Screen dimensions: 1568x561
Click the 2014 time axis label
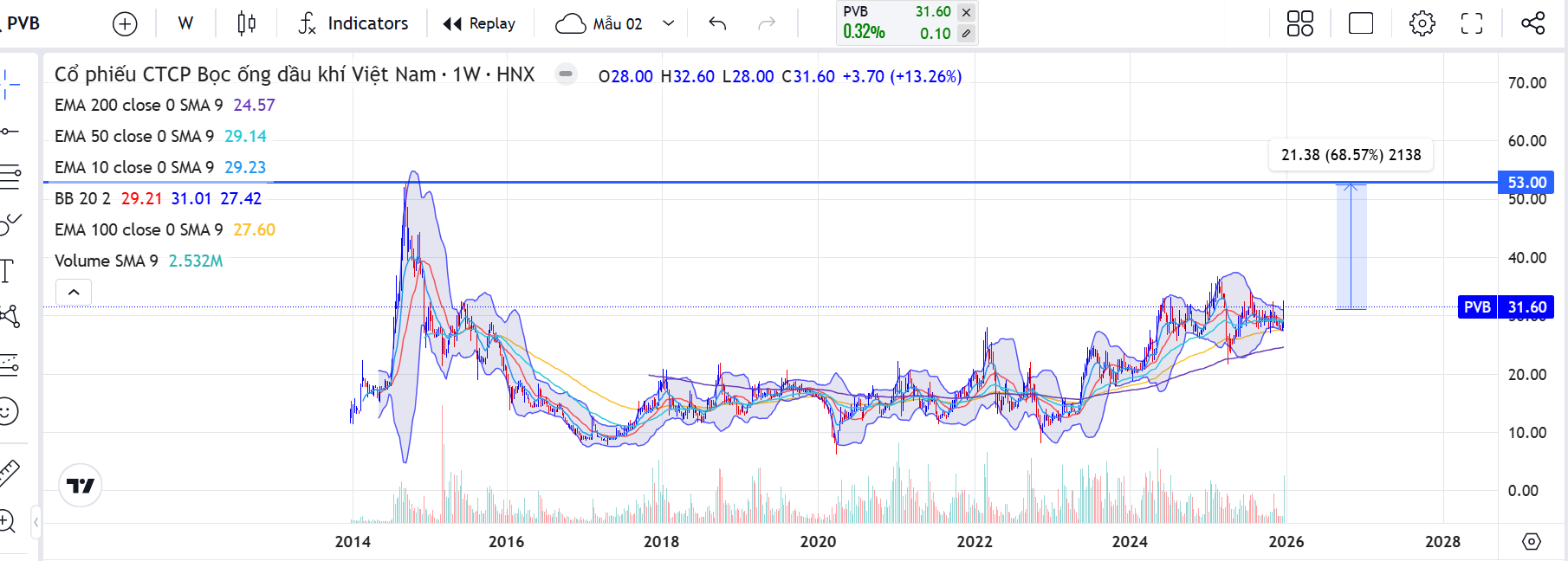(x=353, y=542)
